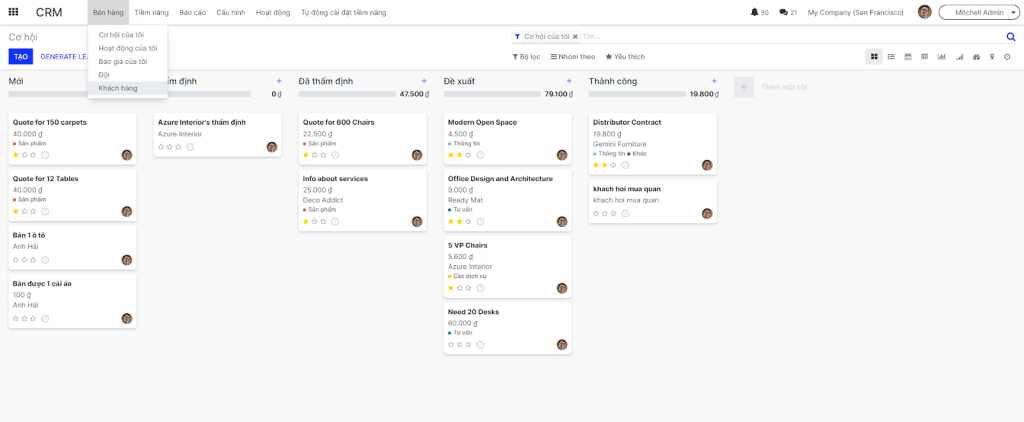Focus the Tìm... search input field

792,37
